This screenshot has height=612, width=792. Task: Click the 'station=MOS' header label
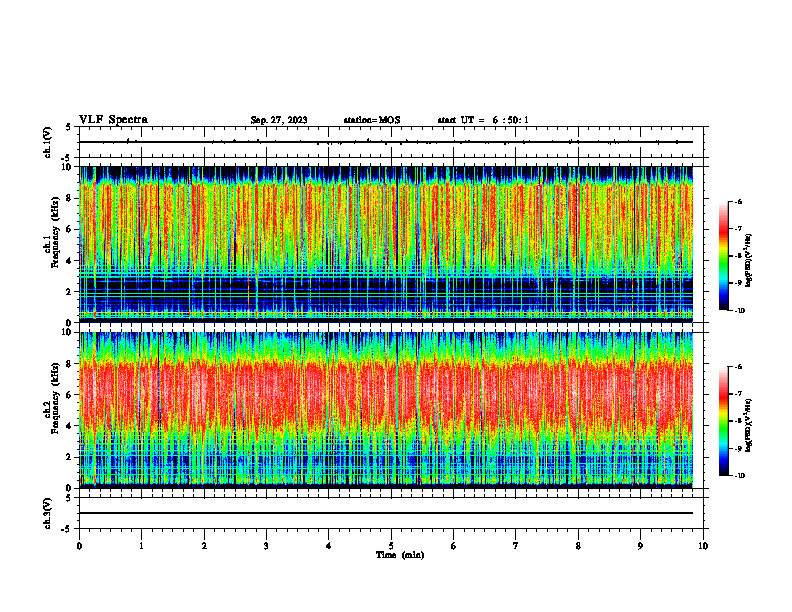[x=372, y=120]
